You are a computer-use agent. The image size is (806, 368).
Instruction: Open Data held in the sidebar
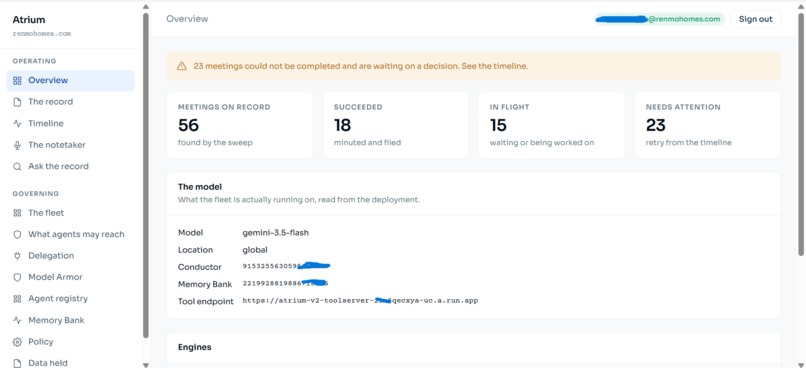tap(70, 363)
